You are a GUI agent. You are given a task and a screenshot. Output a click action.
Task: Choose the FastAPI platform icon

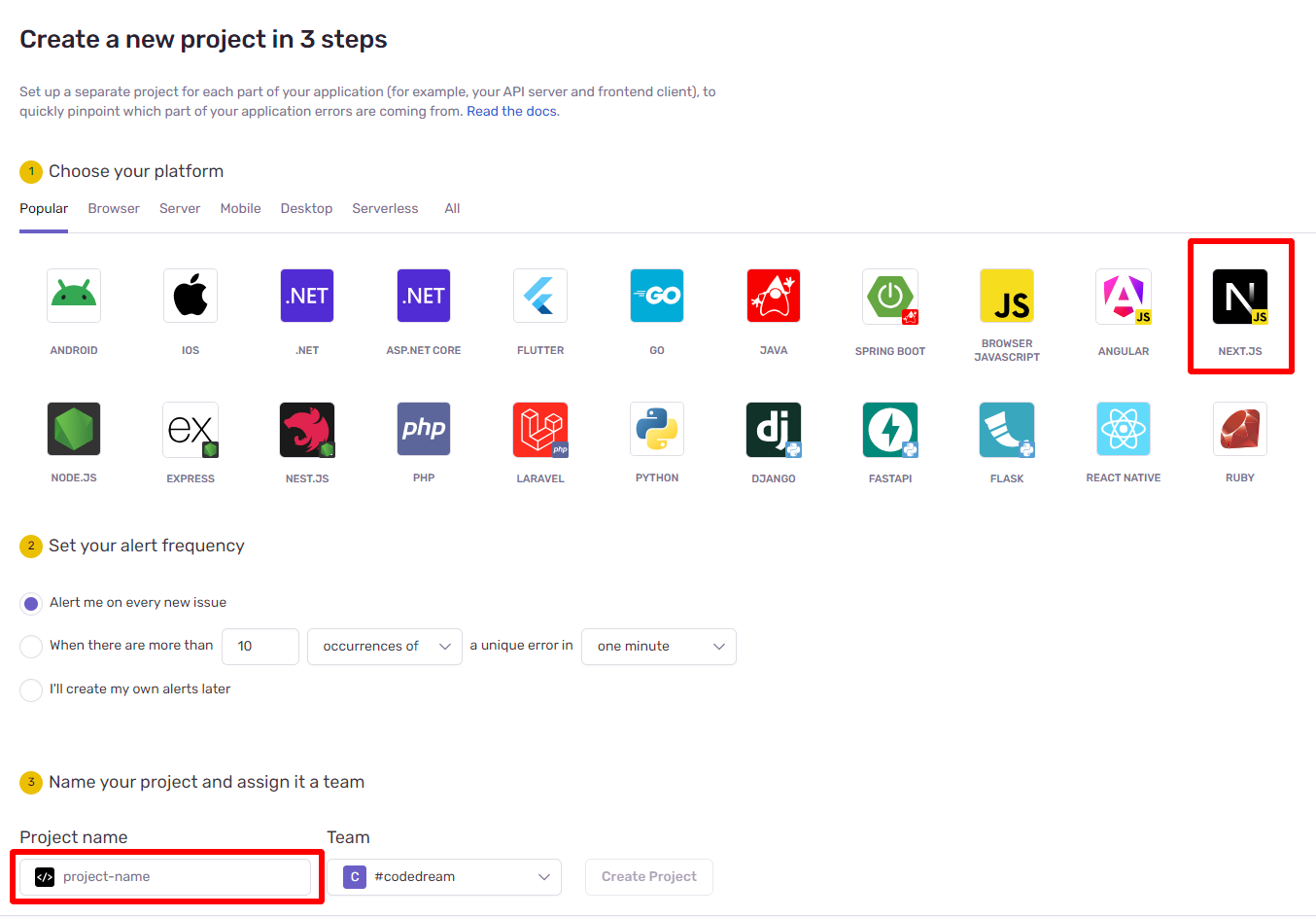tap(890, 429)
